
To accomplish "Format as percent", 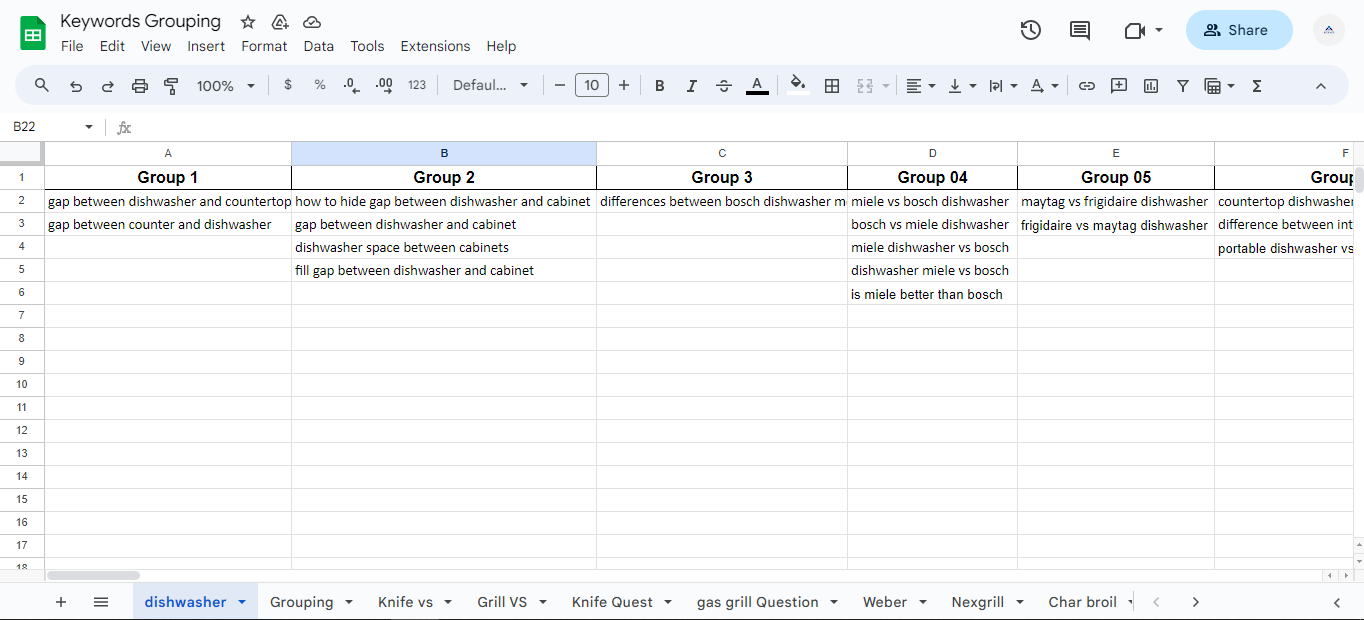I will (x=320, y=85).
